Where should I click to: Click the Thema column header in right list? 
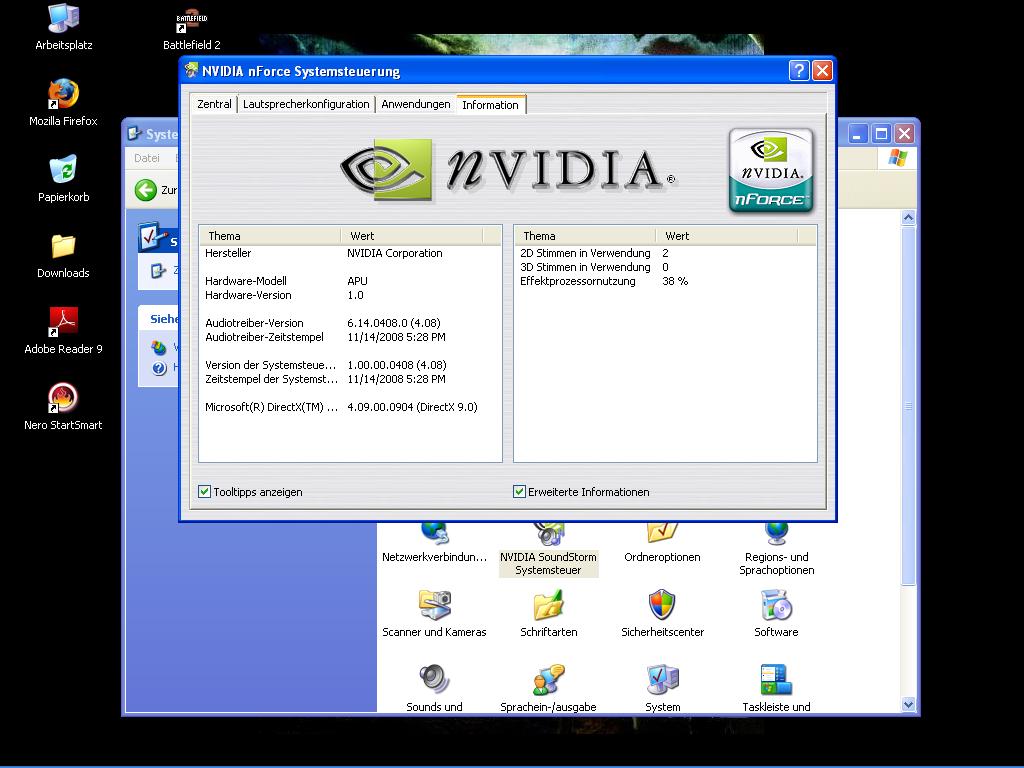[585, 236]
